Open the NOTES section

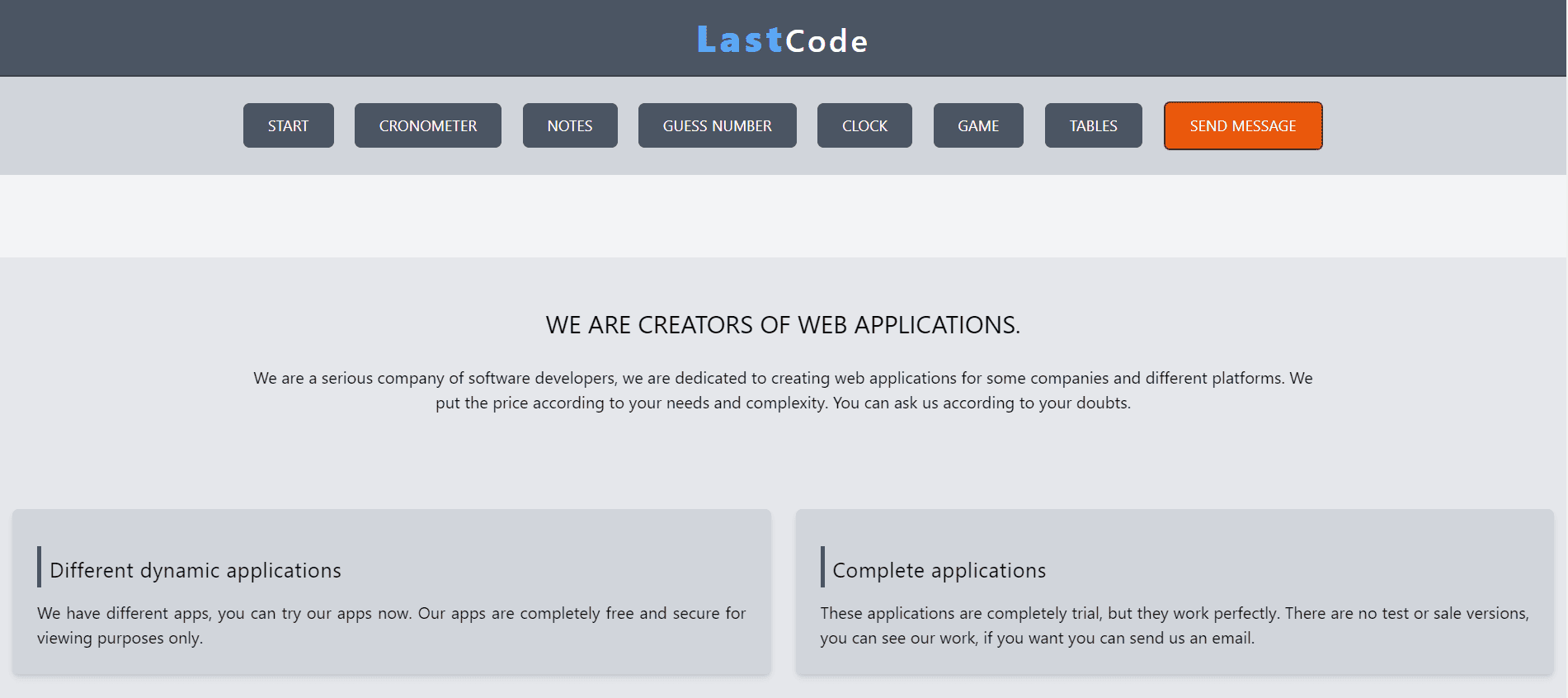coord(569,125)
